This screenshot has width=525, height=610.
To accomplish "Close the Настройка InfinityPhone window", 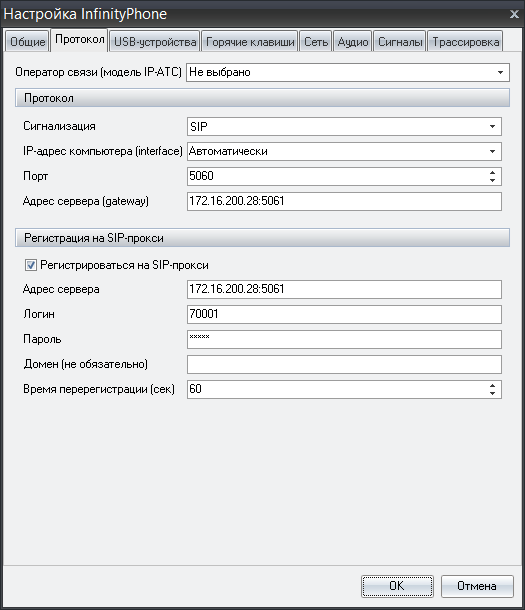I will pyautogui.click(x=514, y=14).
